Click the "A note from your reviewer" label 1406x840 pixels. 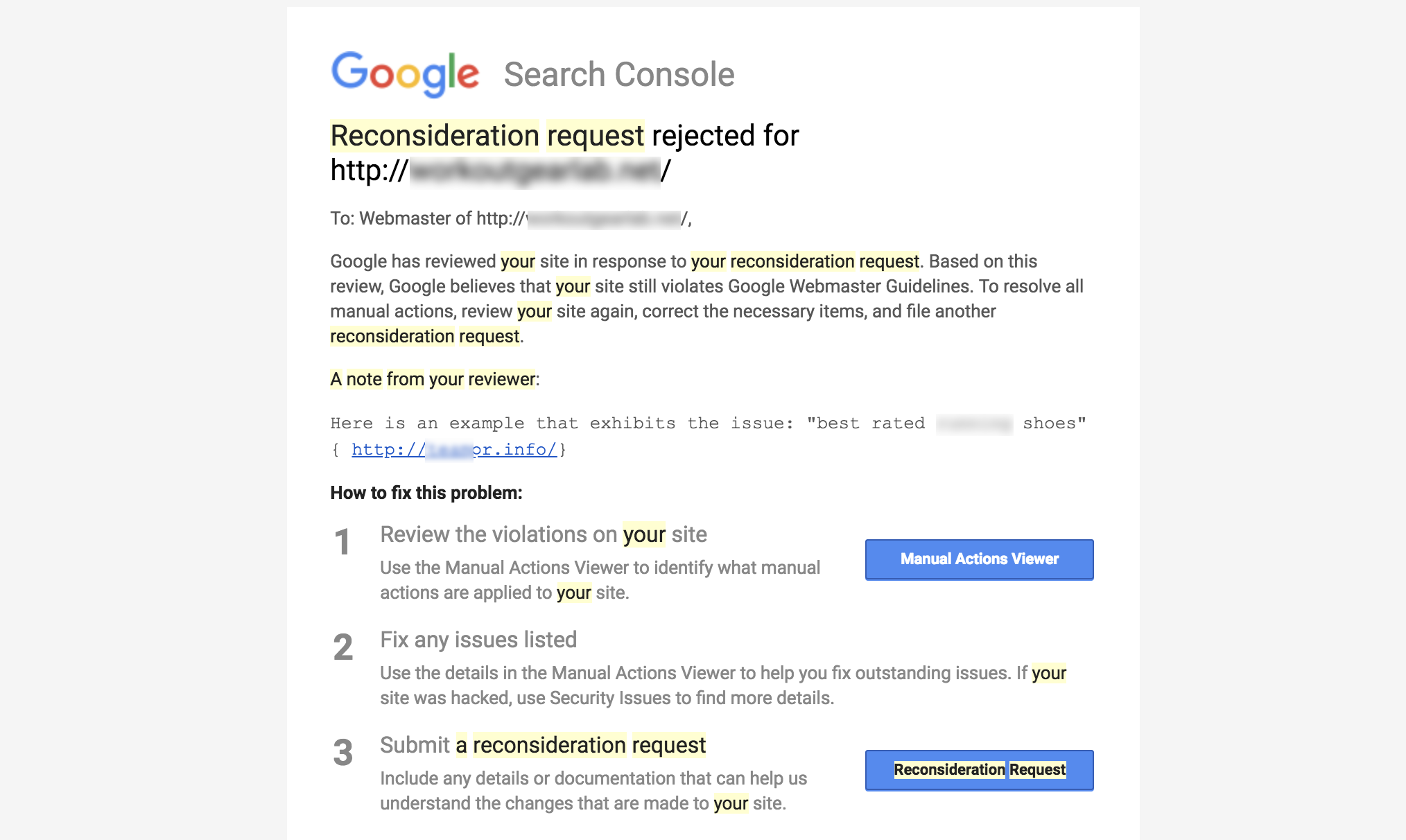click(434, 379)
